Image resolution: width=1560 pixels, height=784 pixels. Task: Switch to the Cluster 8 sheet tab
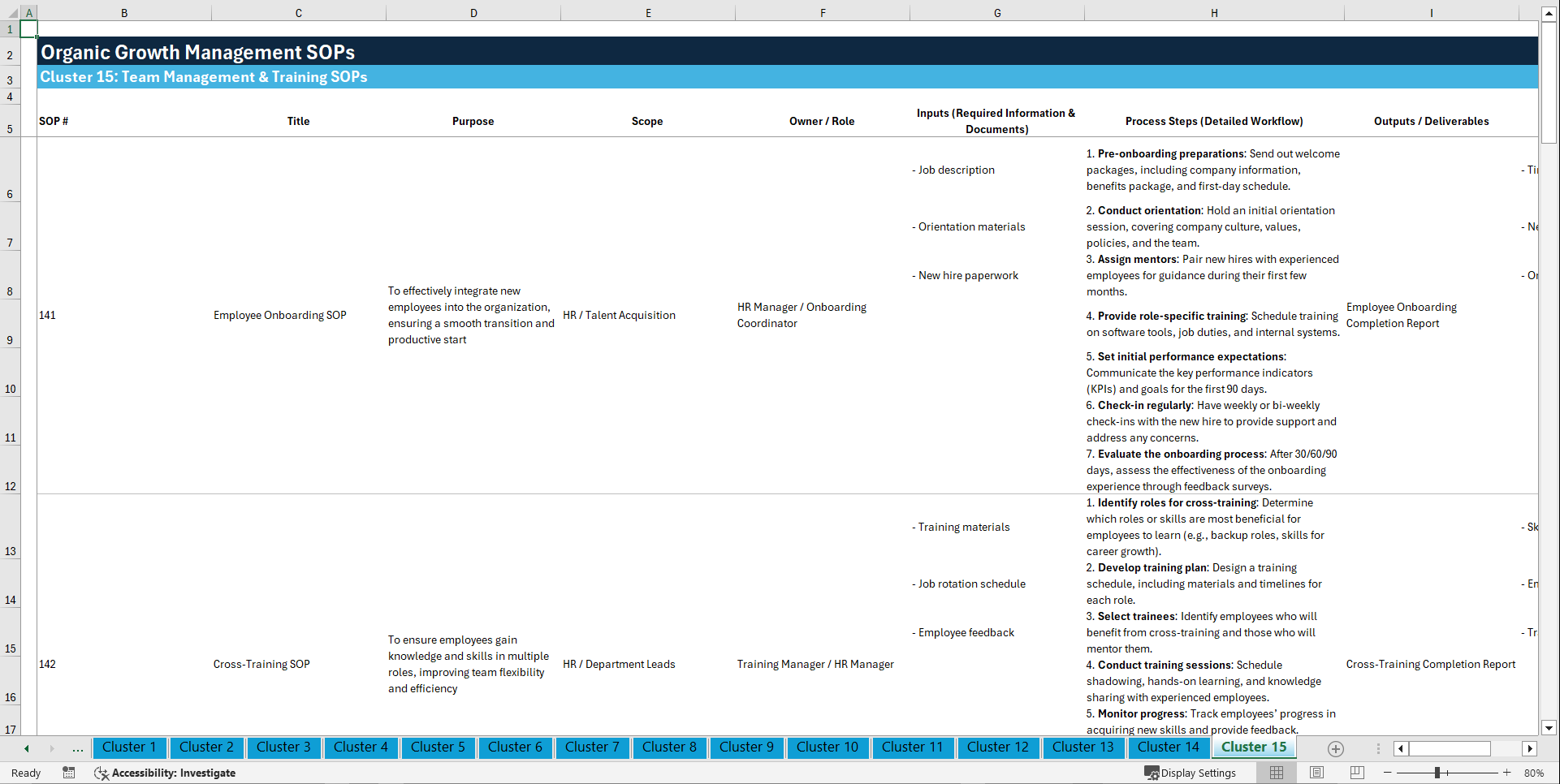click(x=669, y=747)
